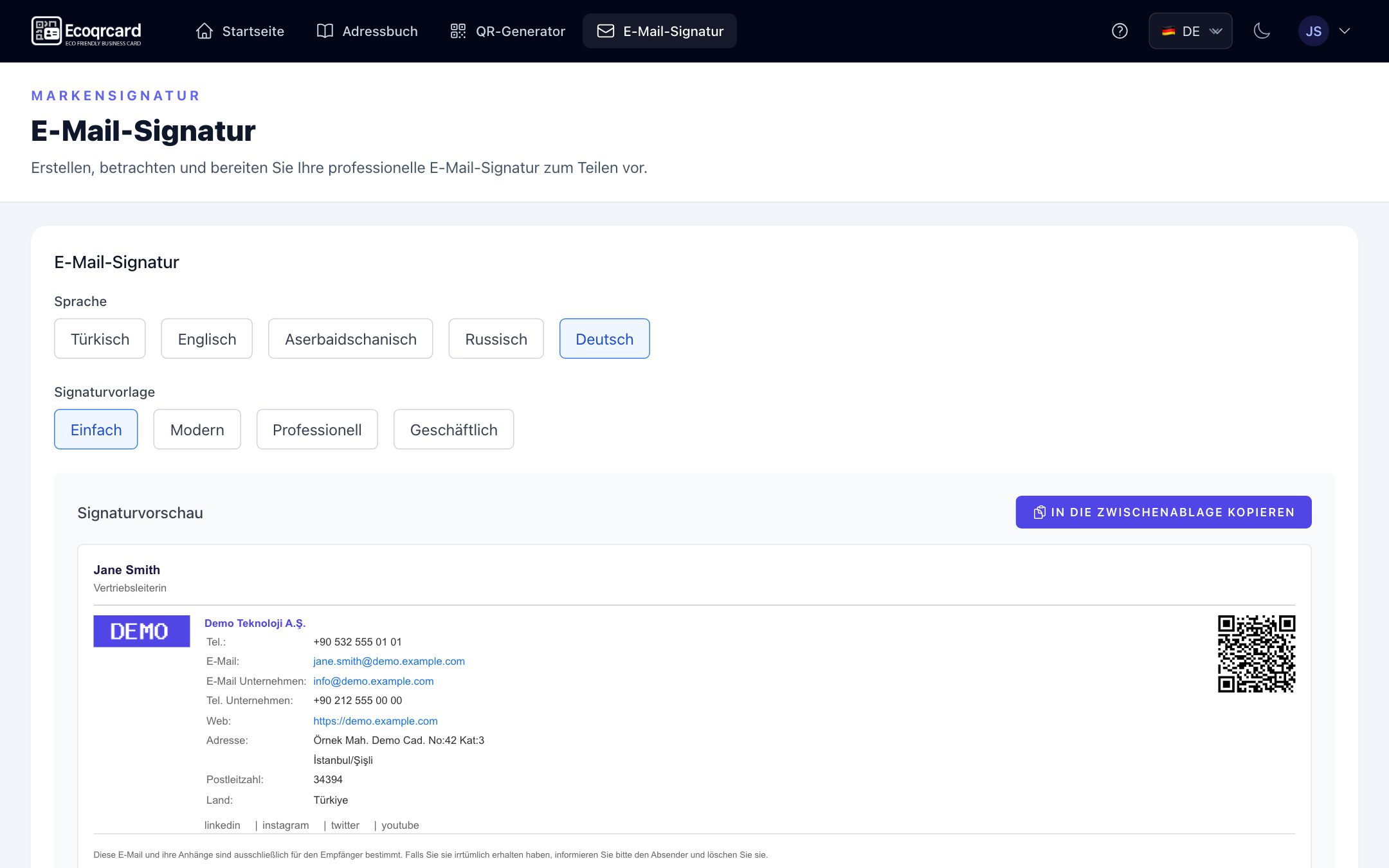Choose the Modern signature template

coord(197,429)
